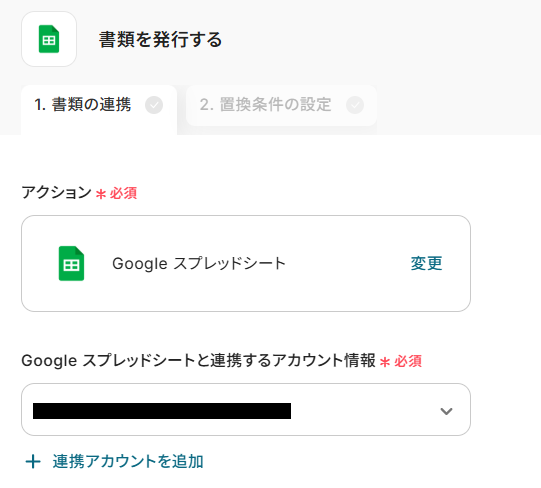
Task: Click the 書類を発行する page title
Action: tap(160, 39)
